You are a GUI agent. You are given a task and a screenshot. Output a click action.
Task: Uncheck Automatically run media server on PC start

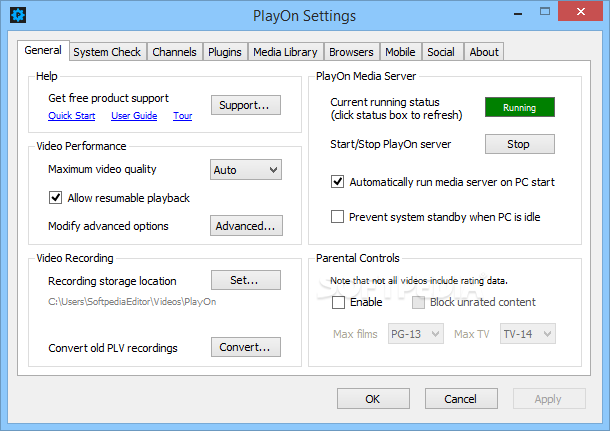point(337,182)
